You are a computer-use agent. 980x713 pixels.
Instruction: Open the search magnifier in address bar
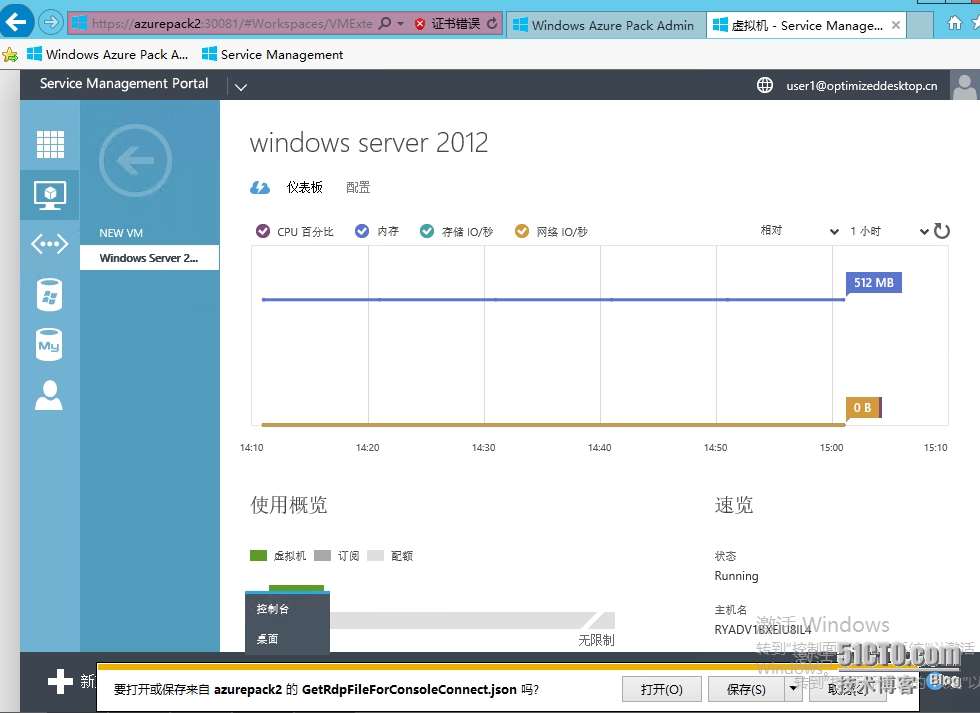point(385,23)
